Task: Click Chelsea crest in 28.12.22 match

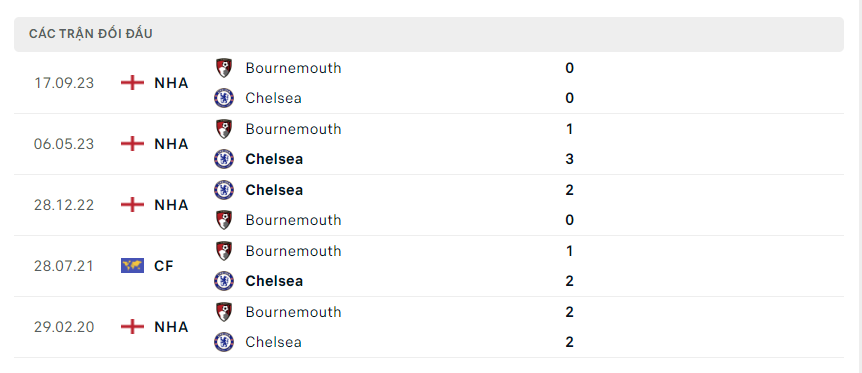Action: click(x=224, y=190)
